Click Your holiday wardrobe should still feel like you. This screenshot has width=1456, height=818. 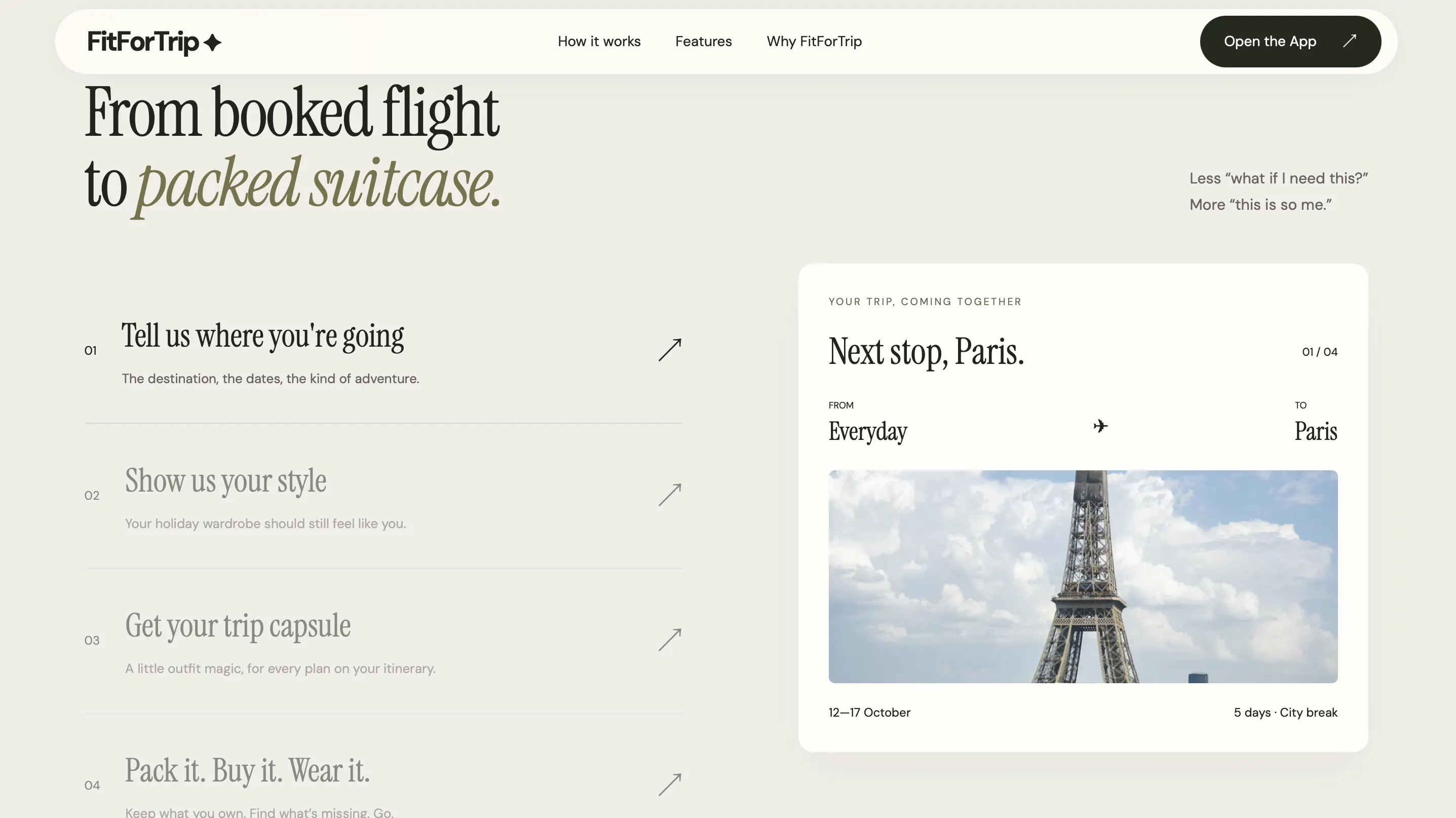(x=265, y=523)
